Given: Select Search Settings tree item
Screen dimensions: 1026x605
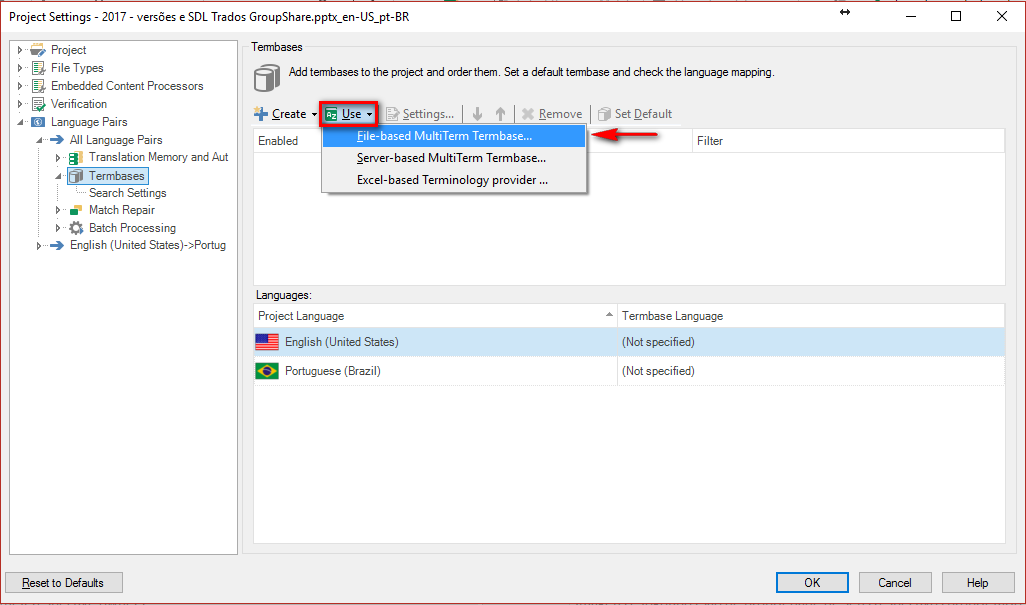Looking at the screenshot, I should pyautogui.click(x=128, y=193).
